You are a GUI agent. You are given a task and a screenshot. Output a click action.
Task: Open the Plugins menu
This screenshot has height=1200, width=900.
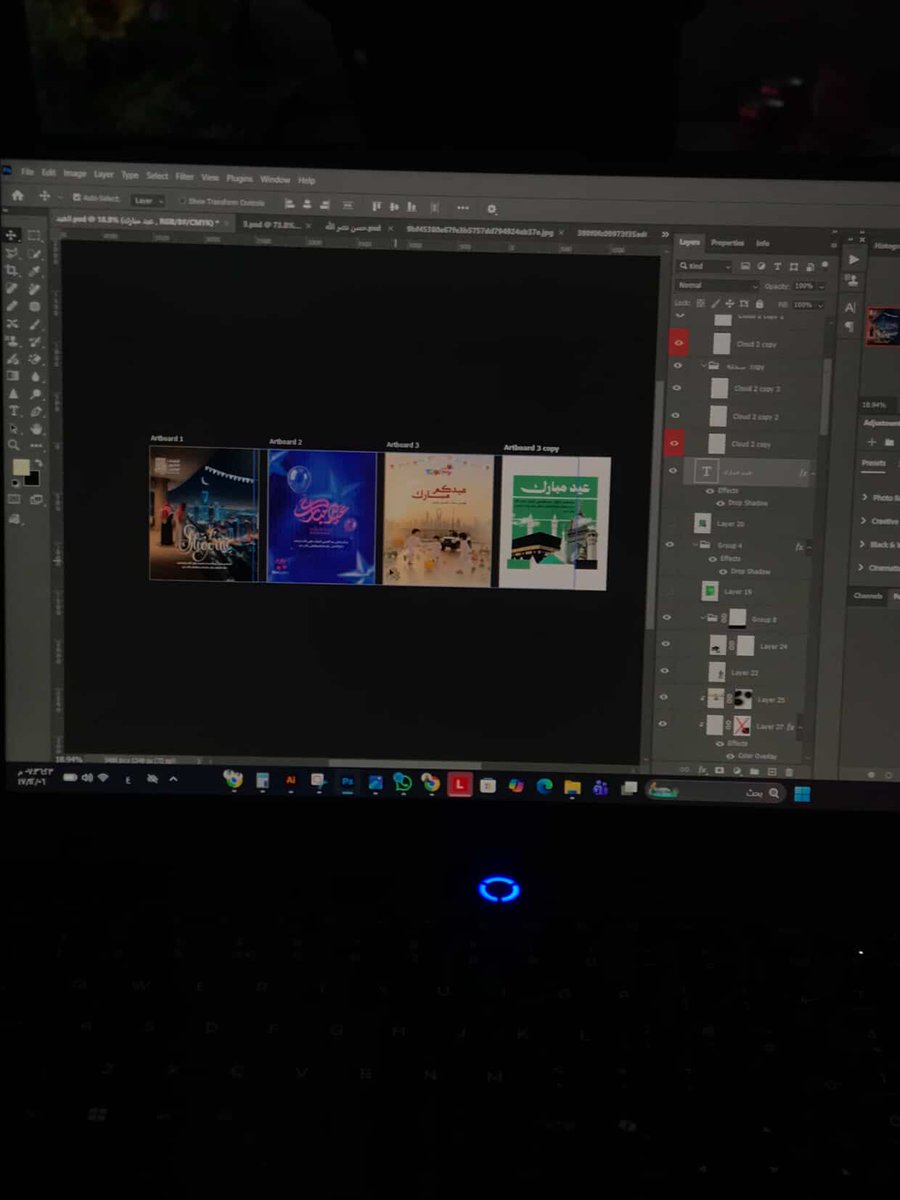[x=239, y=178]
